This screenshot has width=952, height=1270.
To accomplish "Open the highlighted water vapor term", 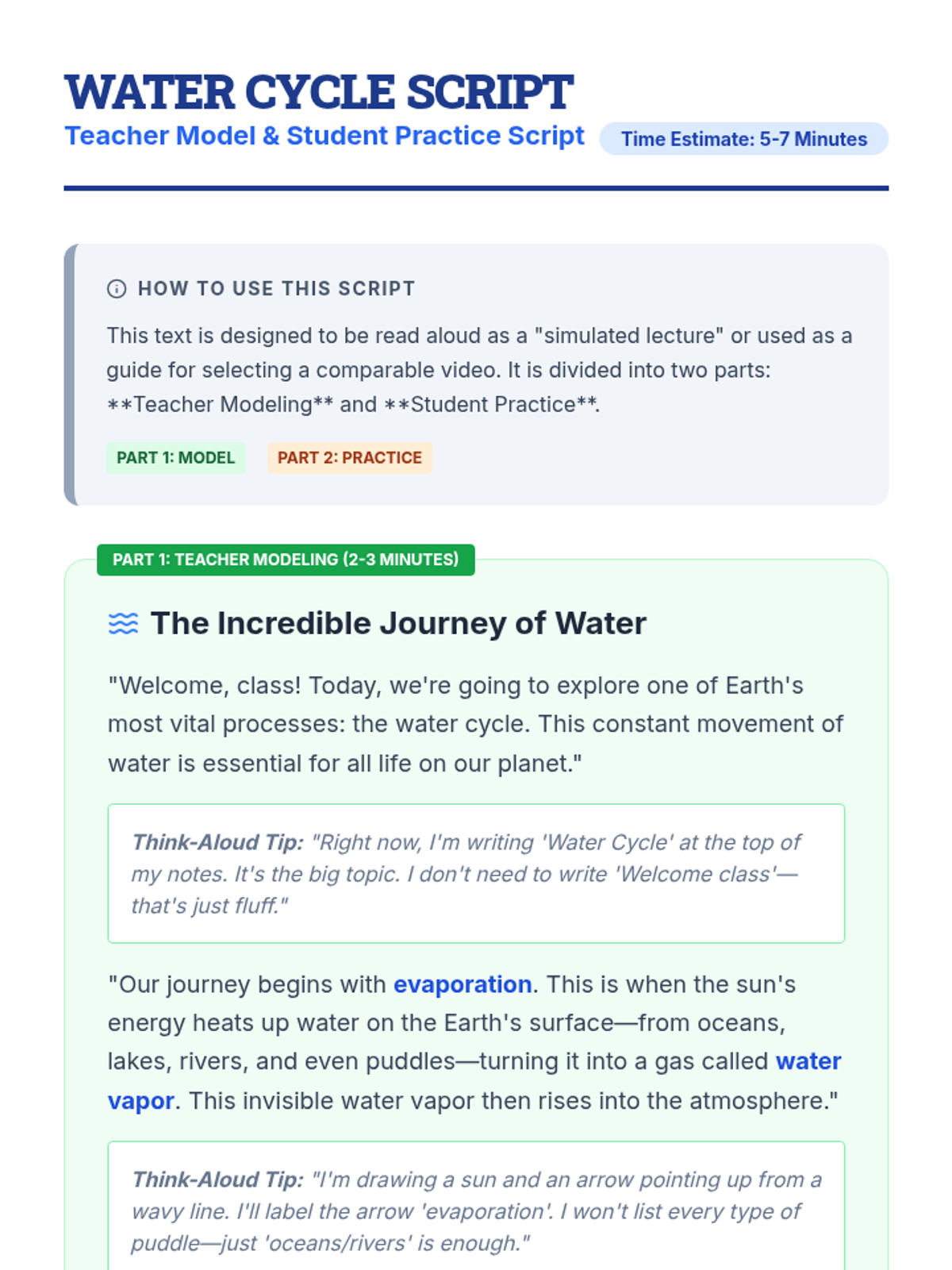I will point(808,1062).
